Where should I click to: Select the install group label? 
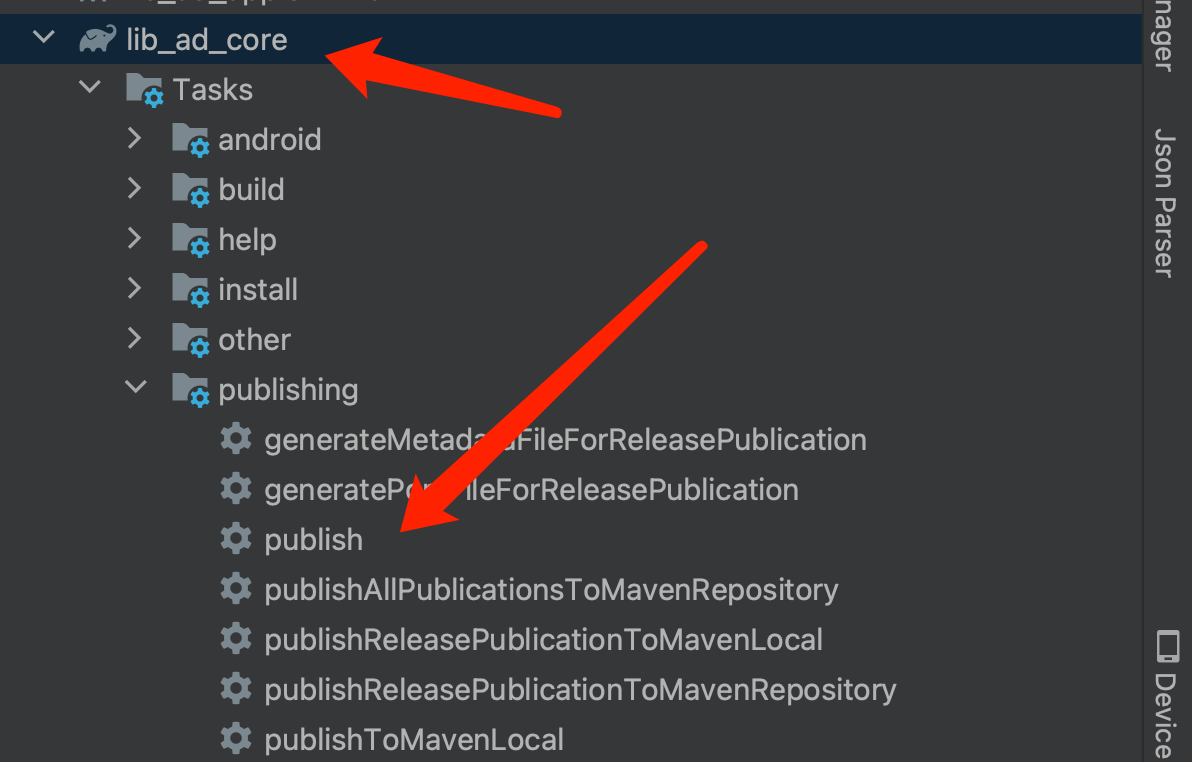(258, 290)
